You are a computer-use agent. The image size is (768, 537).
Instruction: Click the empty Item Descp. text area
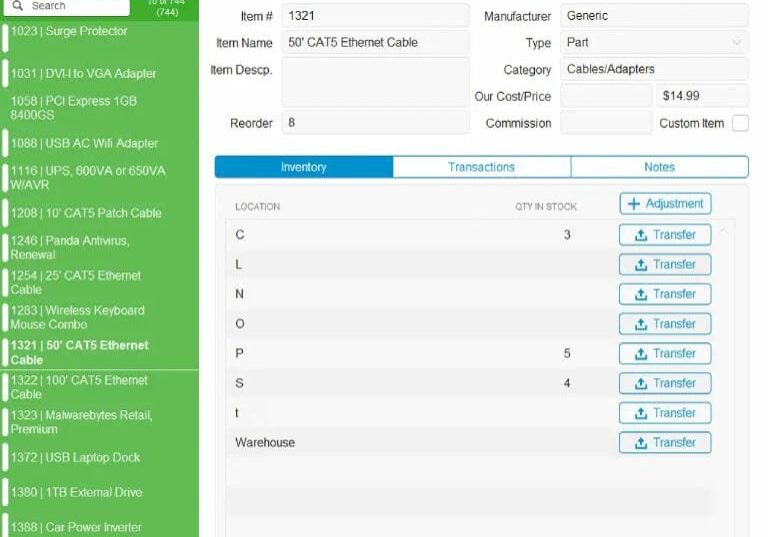pyautogui.click(x=375, y=82)
